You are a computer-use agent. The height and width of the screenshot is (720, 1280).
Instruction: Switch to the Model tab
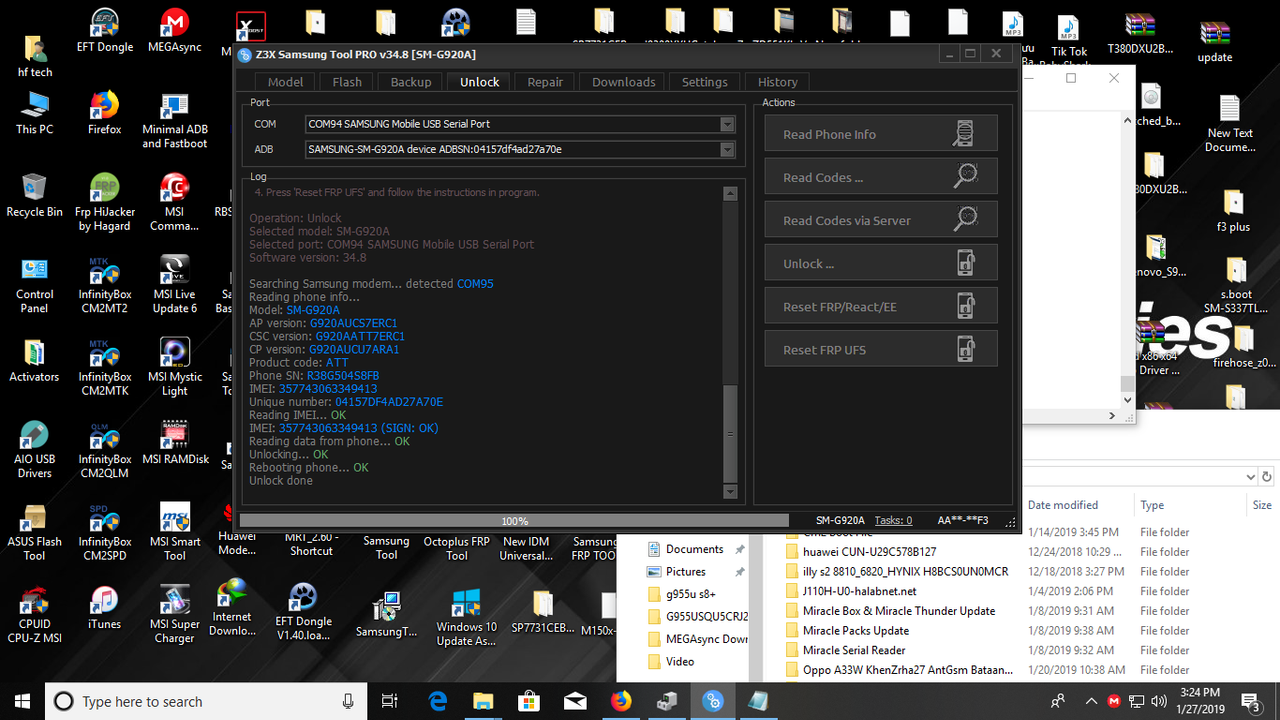286,82
